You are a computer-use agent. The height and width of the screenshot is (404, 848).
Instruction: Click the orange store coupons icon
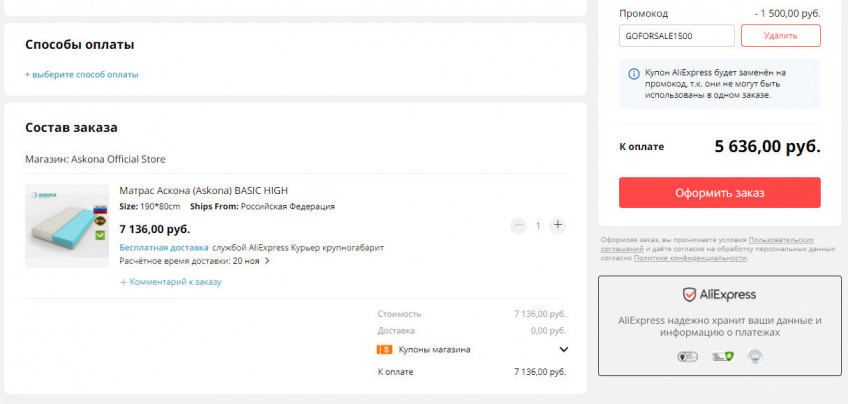tap(384, 350)
